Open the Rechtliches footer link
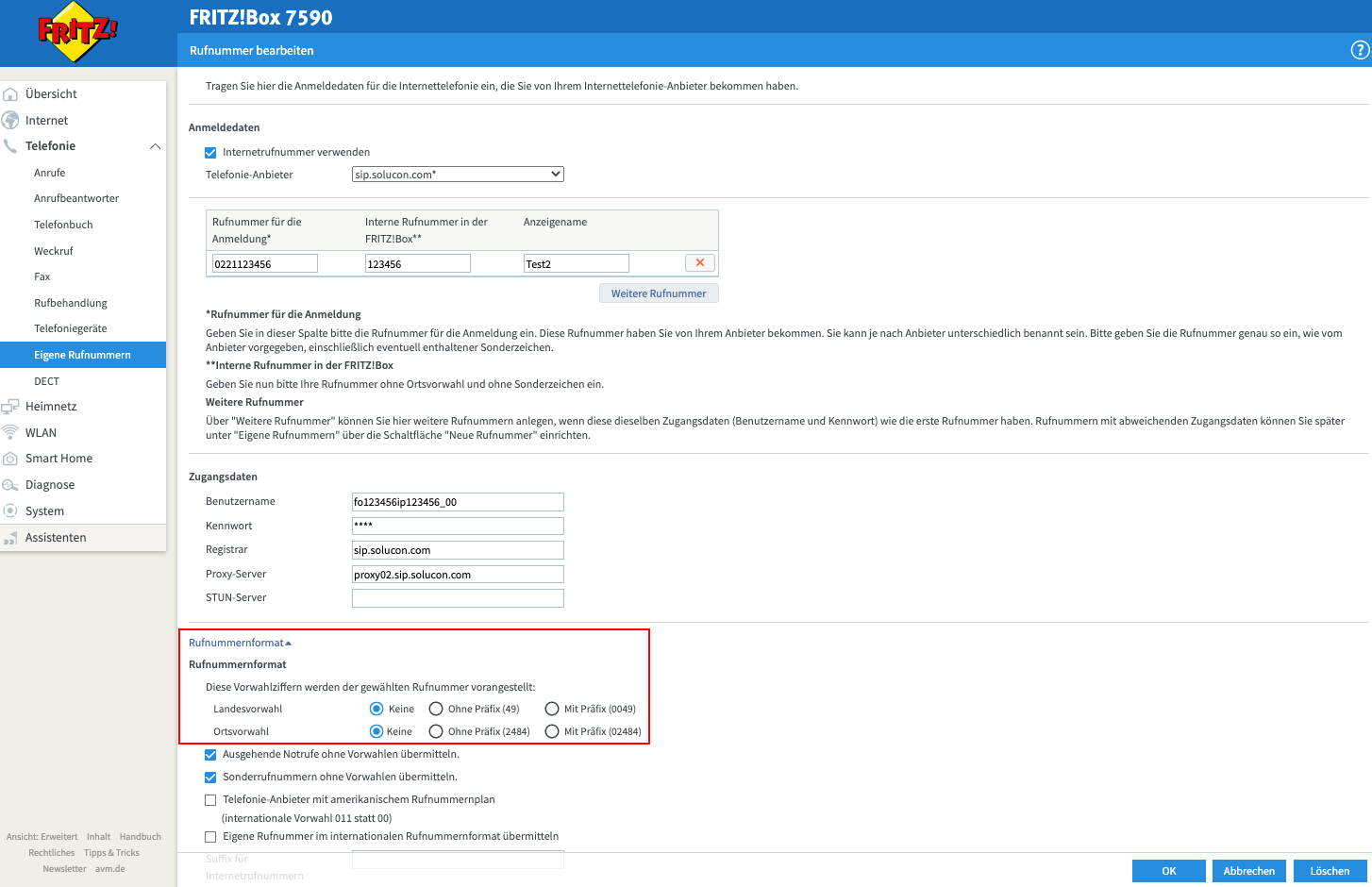 51,853
